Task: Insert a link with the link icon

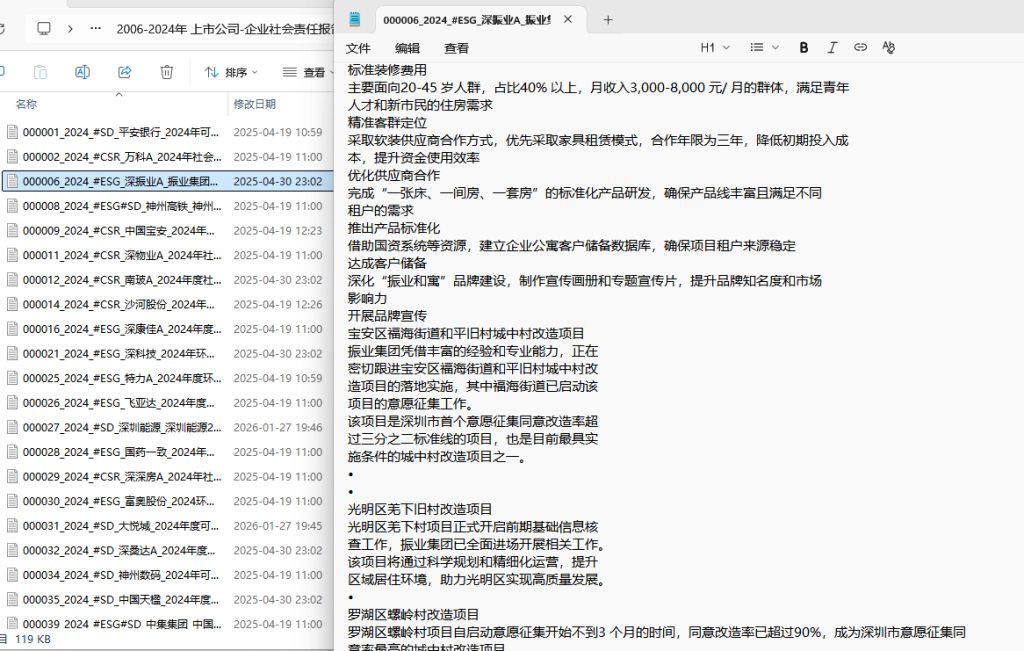Action: pos(860,47)
